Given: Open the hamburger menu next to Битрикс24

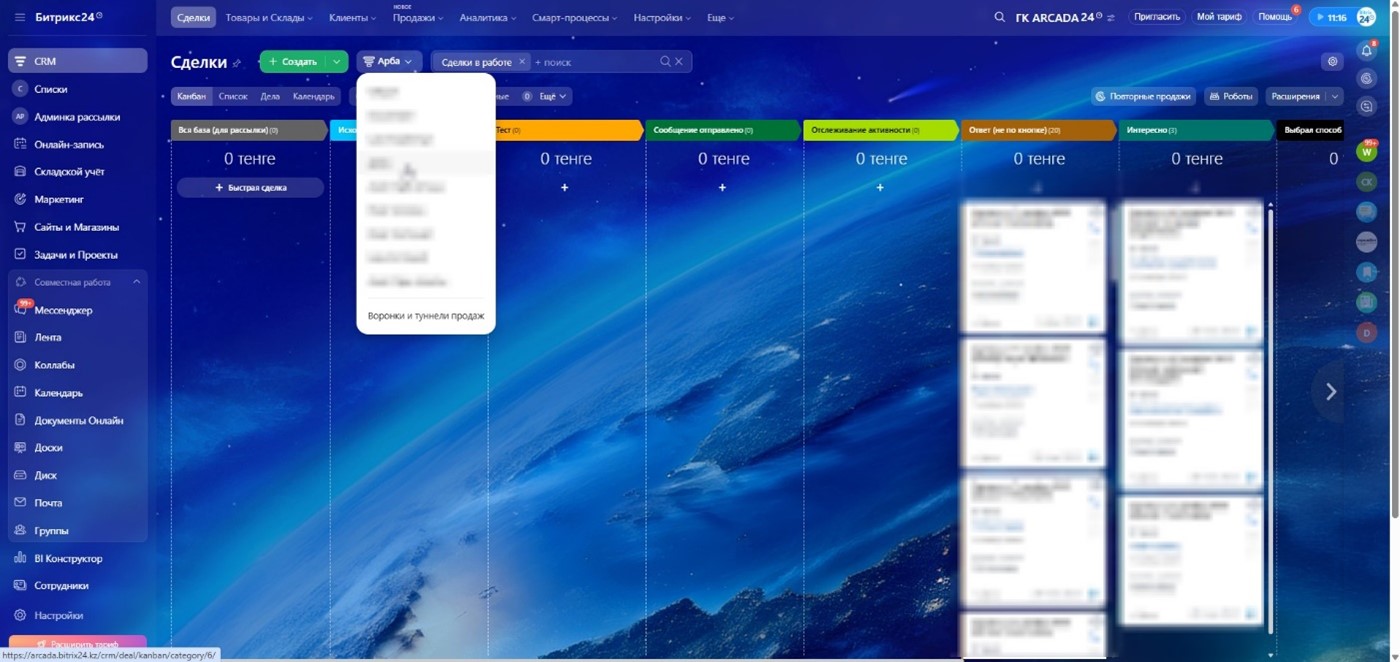Looking at the screenshot, I should point(20,17).
